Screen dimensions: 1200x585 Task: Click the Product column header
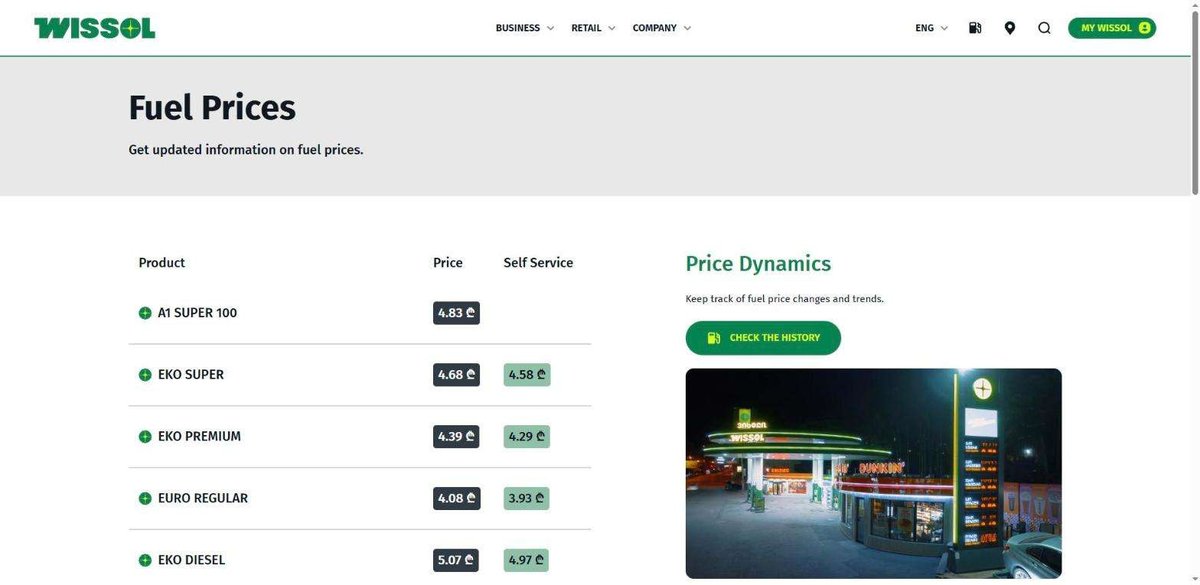coord(162,263)
